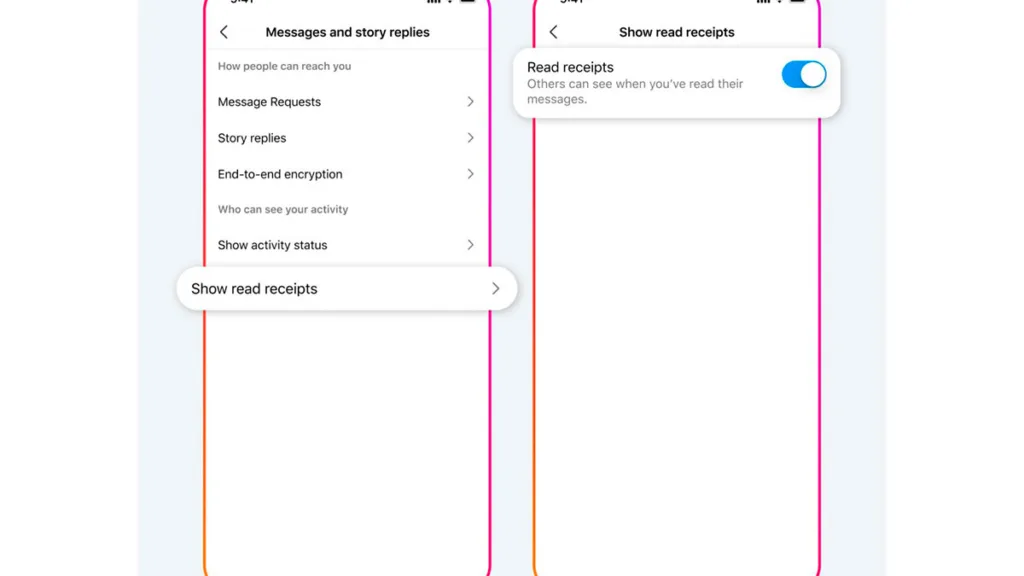Tap the battery icon on the left phone

468,1
